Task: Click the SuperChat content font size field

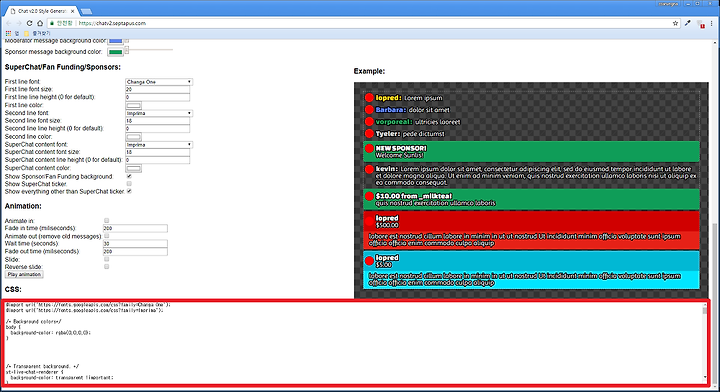Action: point(158,152)
